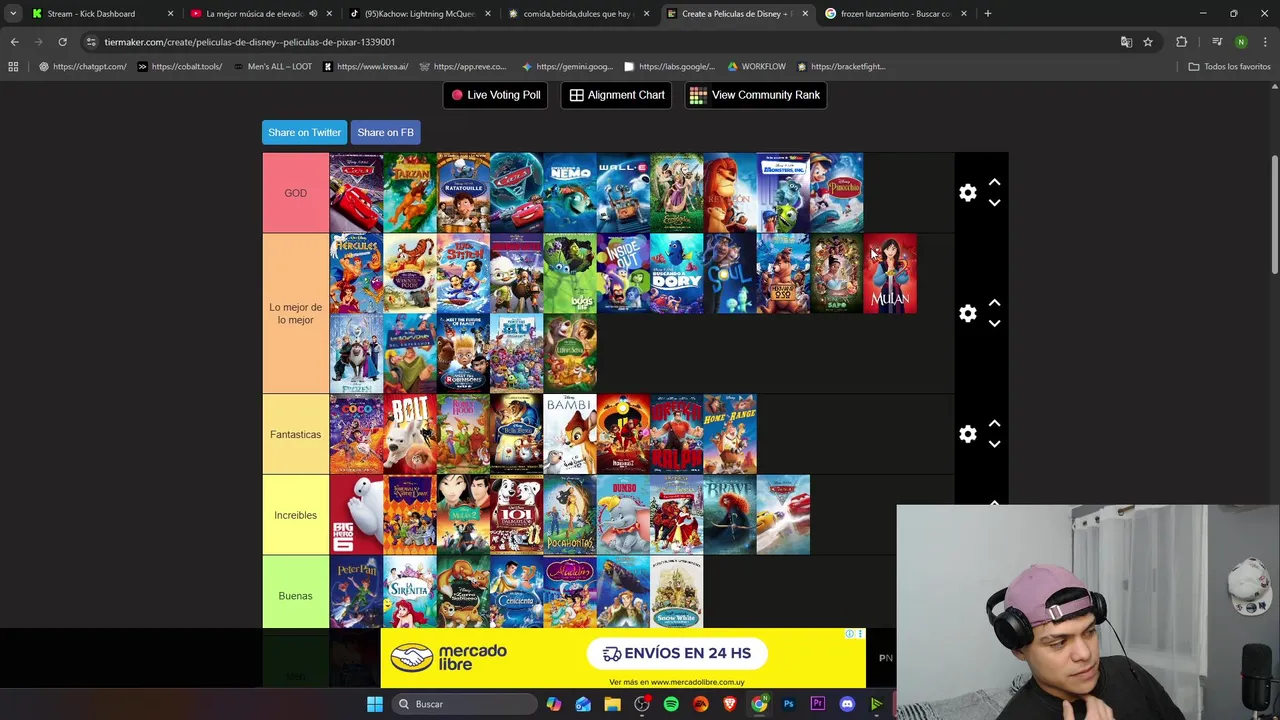Mute the YouTube tab audio icon
This screenshot has width=1280, height=720.
[313, 14]
